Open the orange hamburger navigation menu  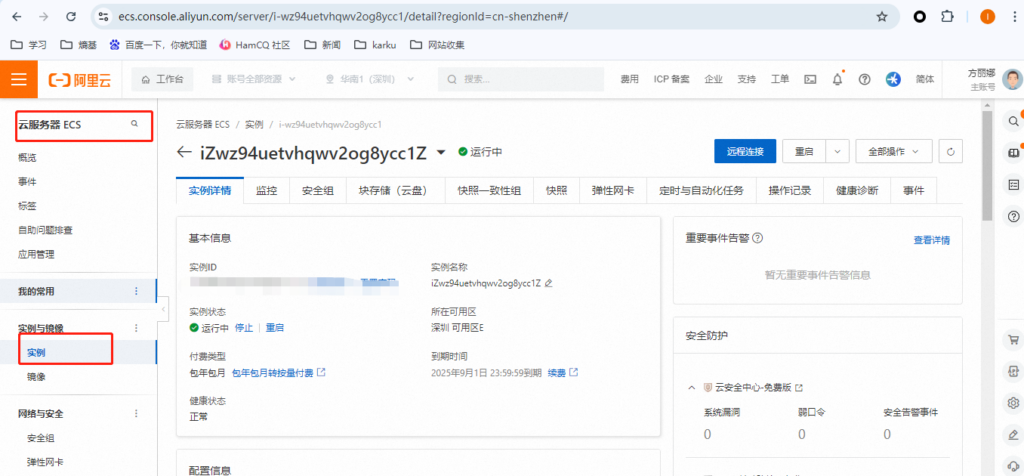(x=19, y=79)
